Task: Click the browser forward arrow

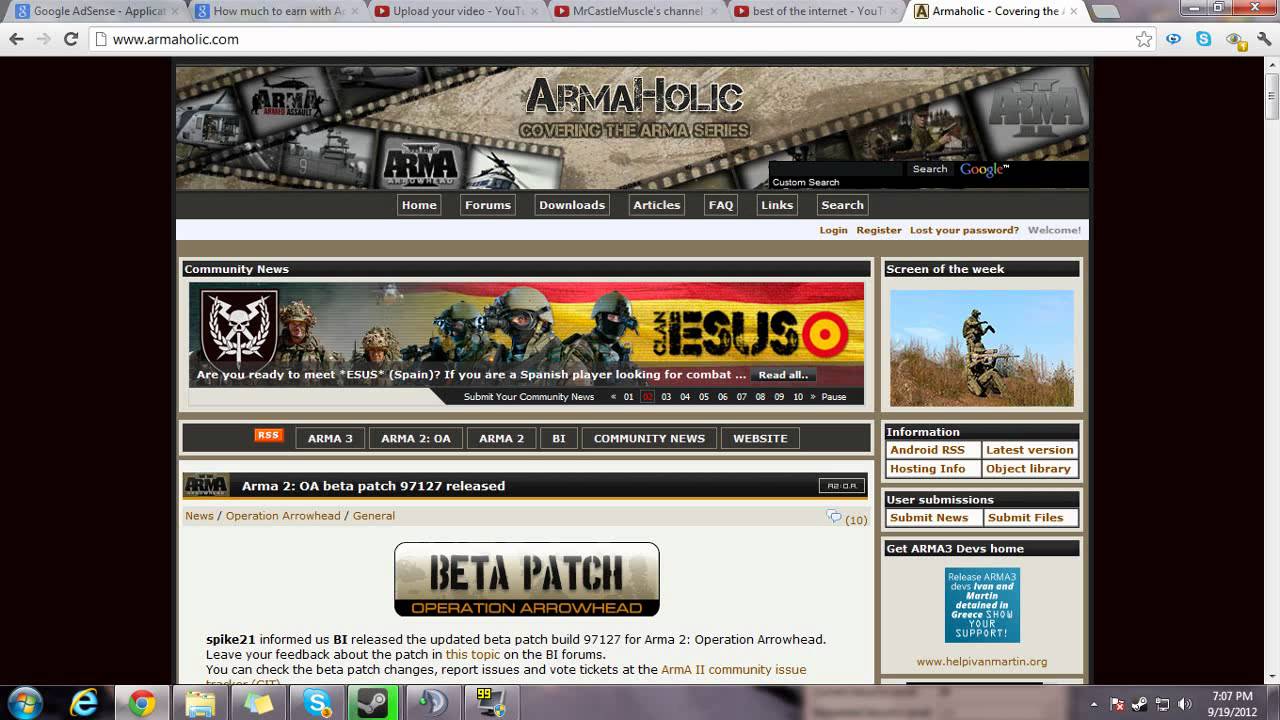Action: [43, 39]
